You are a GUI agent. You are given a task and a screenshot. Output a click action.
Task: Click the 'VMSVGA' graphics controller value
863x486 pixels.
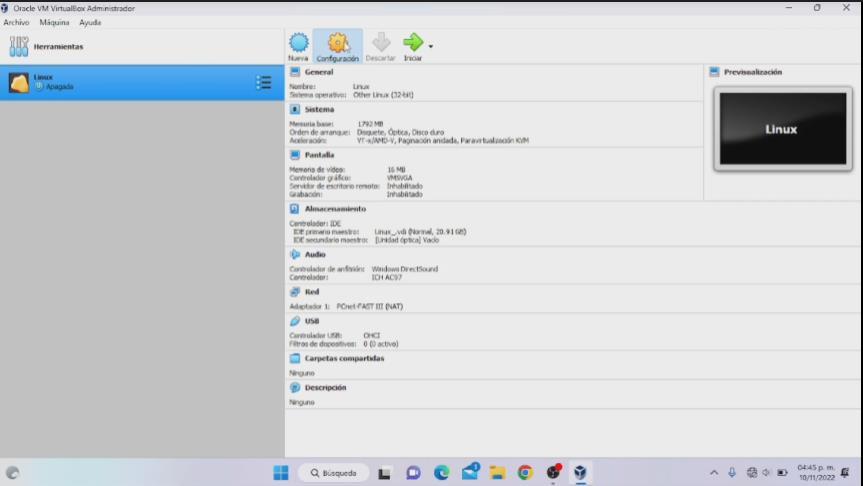click(399, 178)
